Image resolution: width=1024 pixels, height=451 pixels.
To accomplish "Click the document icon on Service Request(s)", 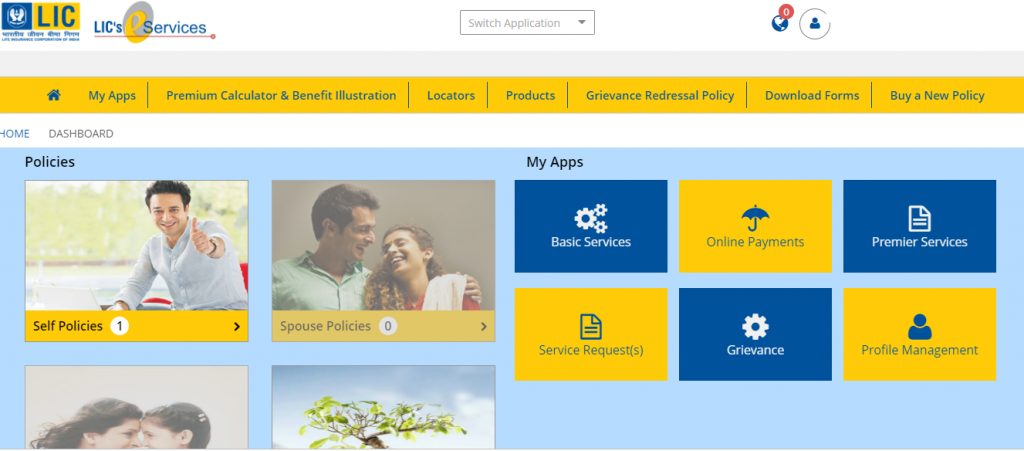I will (591, 327).
